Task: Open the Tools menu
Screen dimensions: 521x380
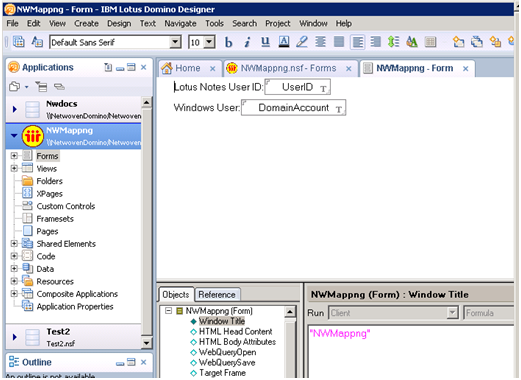Action: 214,23
